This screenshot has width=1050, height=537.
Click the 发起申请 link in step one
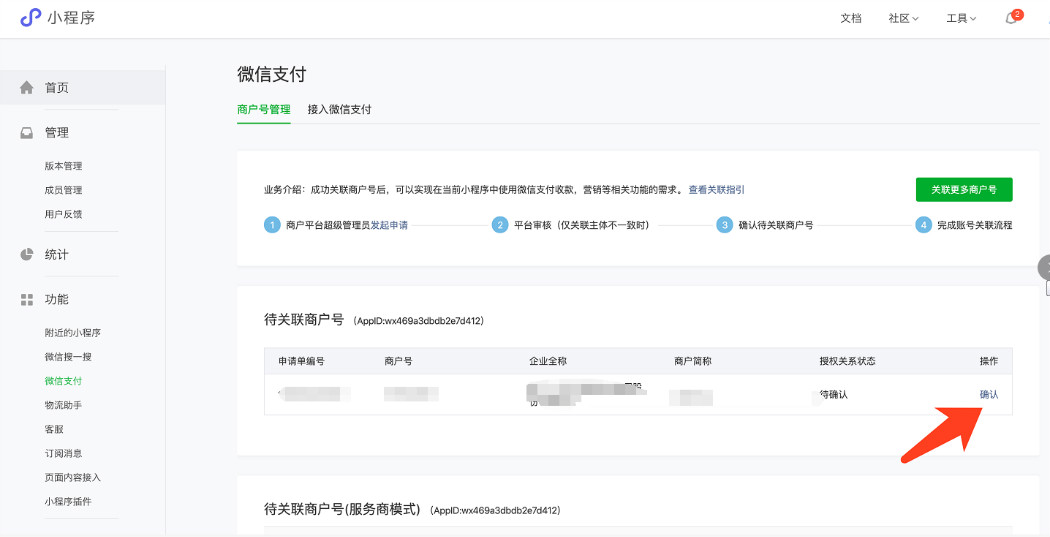point(389,225)
